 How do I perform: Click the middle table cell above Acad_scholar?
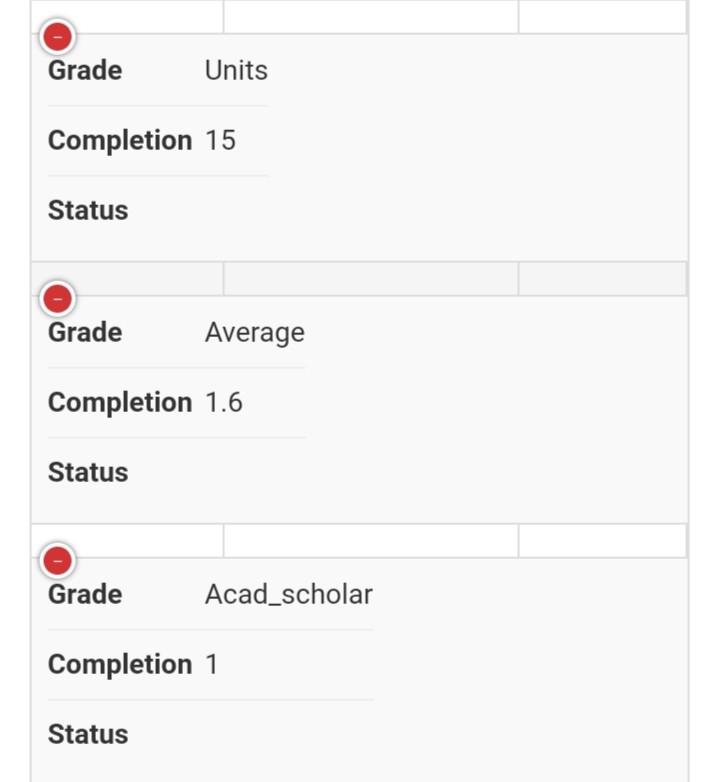(x=371, y=541)
